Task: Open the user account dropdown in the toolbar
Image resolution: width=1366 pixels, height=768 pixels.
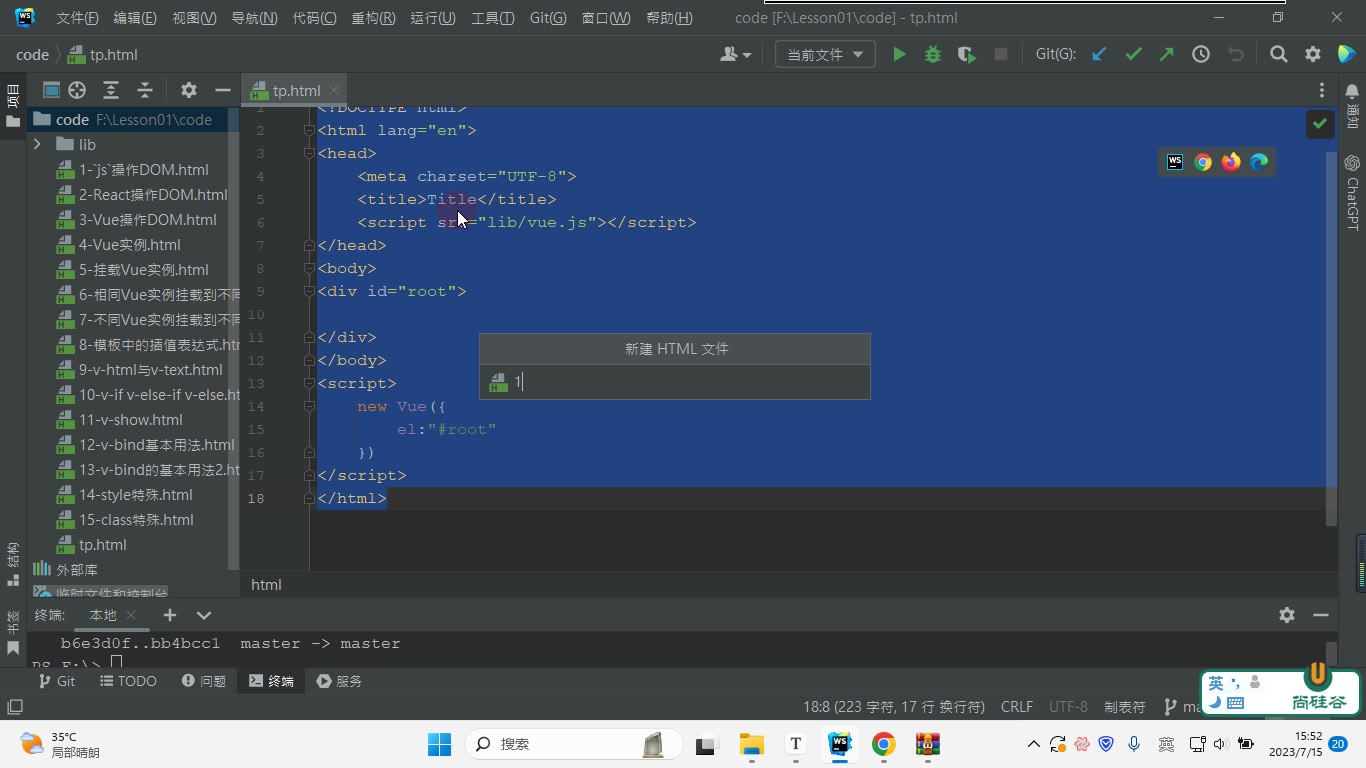Action: pyautogui.click(x=735, y=55)
